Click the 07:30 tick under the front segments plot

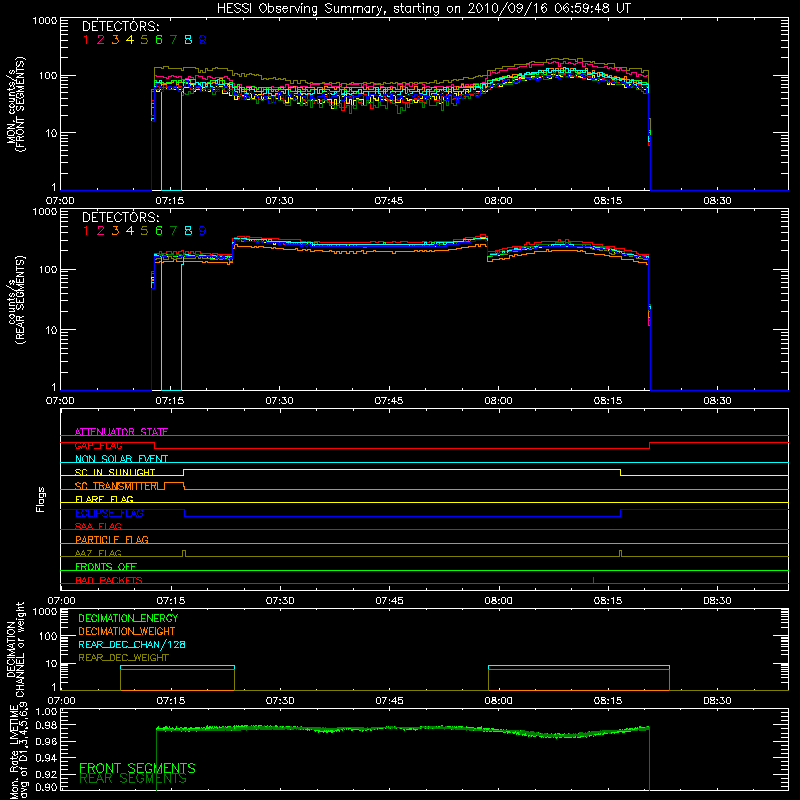[279, 201]
